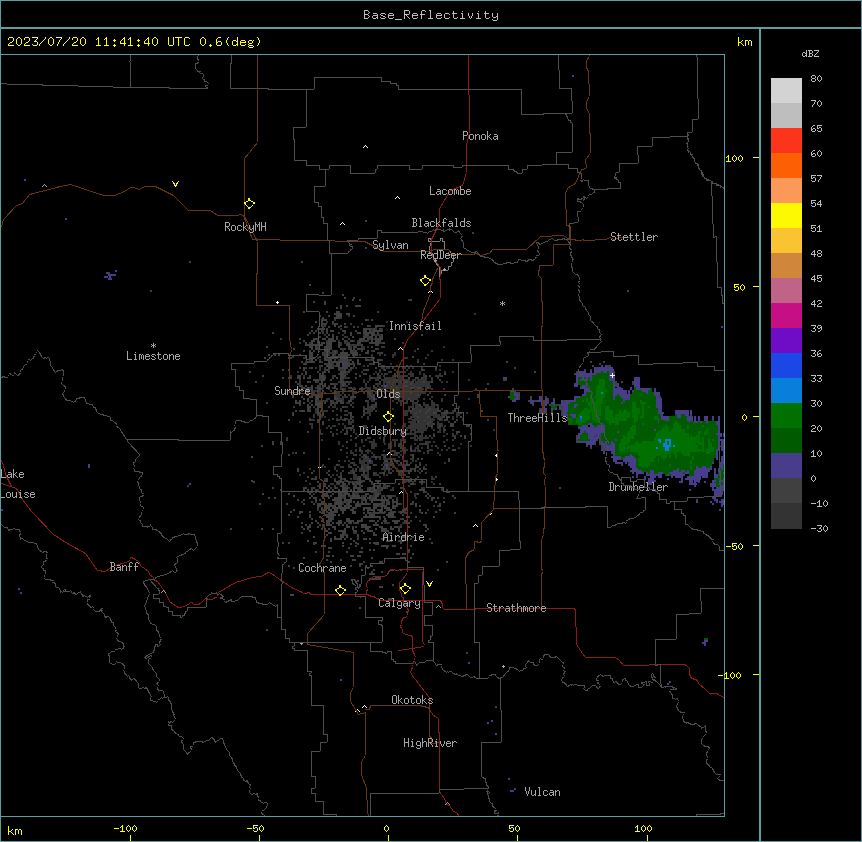The width and height of the screenshot is (862, 842).
Task: Click the Okotoks town label
Action: [x=412, y=700]
